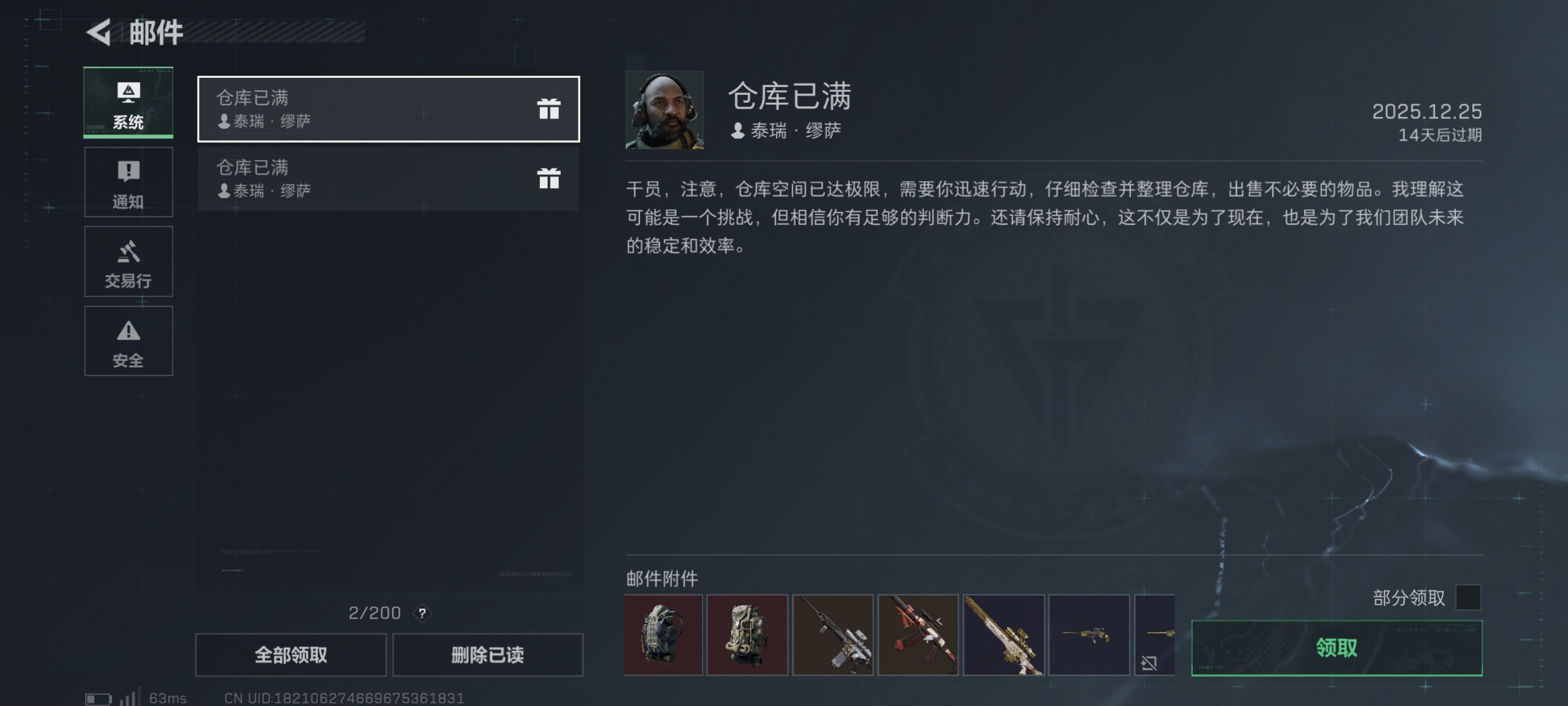This screenshot has height=706, width=1568.
Task: Open the 系统 mail tab
Action: pos(128,103)
